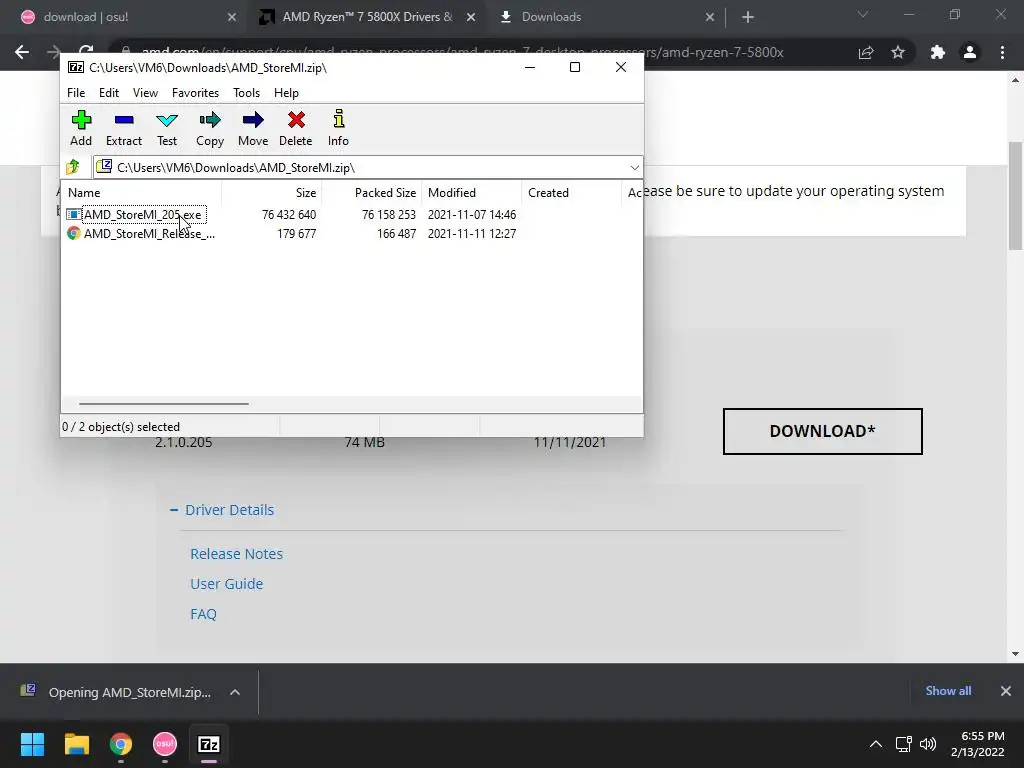
Task: Click the red Delete toolbar icon
Action: (x=296, y=128)
